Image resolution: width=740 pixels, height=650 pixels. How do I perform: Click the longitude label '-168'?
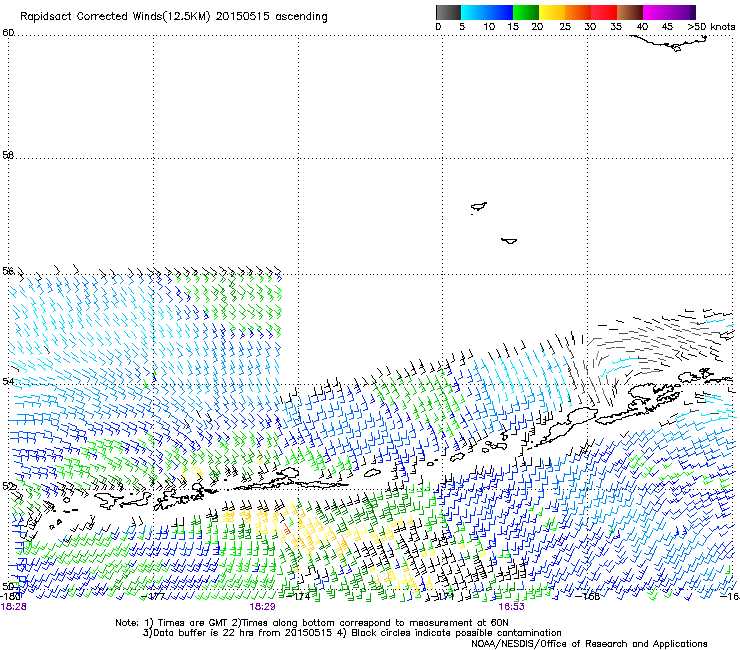click(588, 596)
